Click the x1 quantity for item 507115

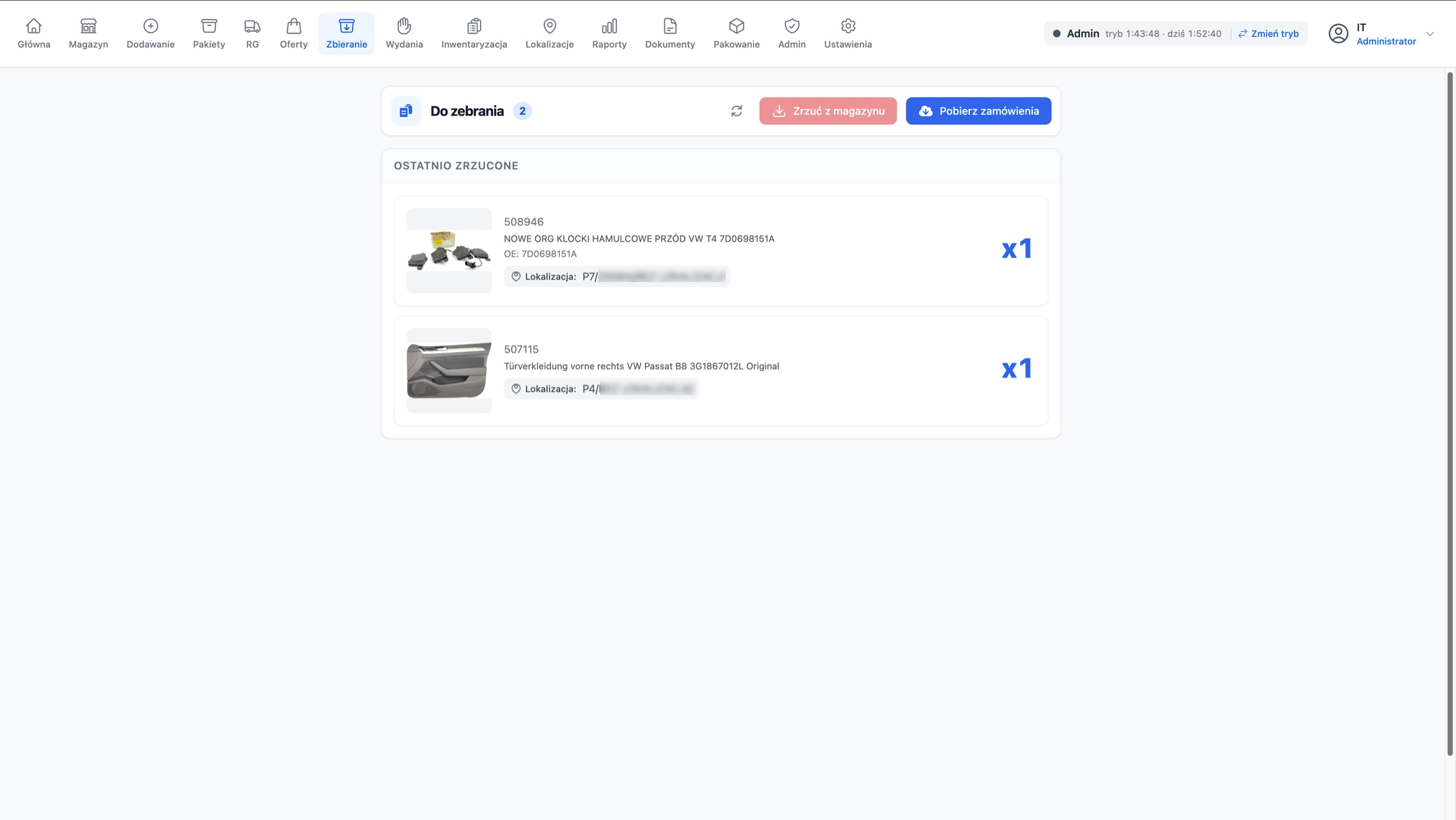coord(1016,369)
